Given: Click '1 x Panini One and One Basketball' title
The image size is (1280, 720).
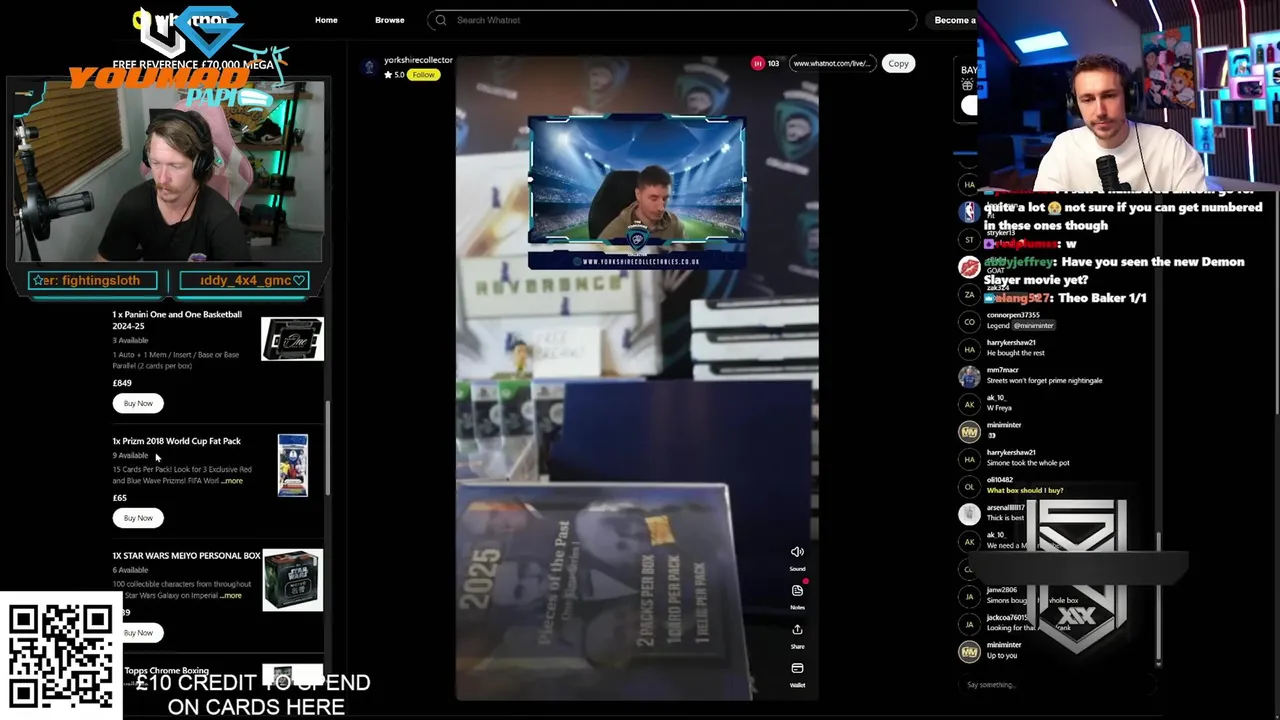Looking at the screenshot, I should [177, 320].
